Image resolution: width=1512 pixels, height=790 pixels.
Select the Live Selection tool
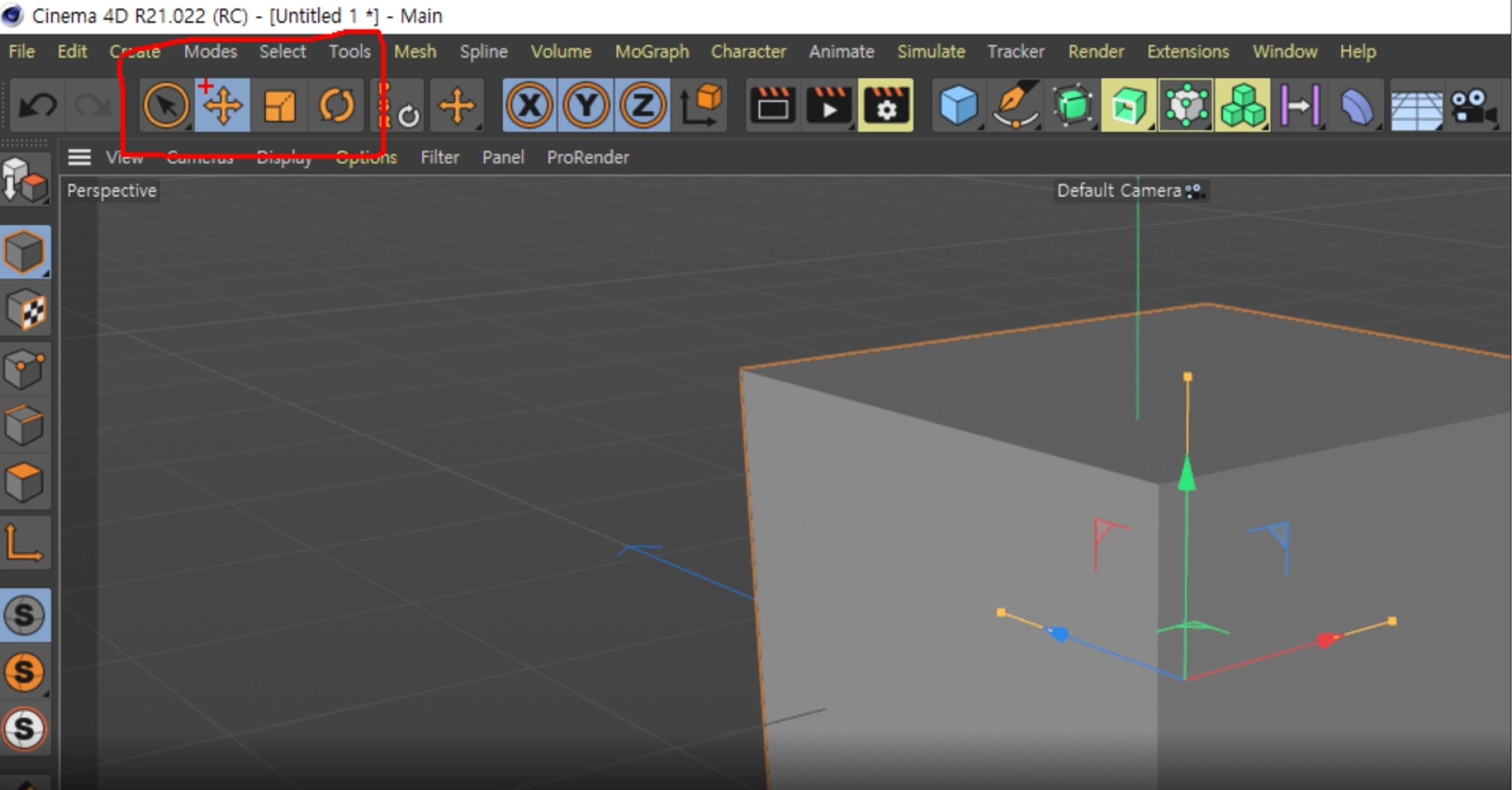pos(165,106)
